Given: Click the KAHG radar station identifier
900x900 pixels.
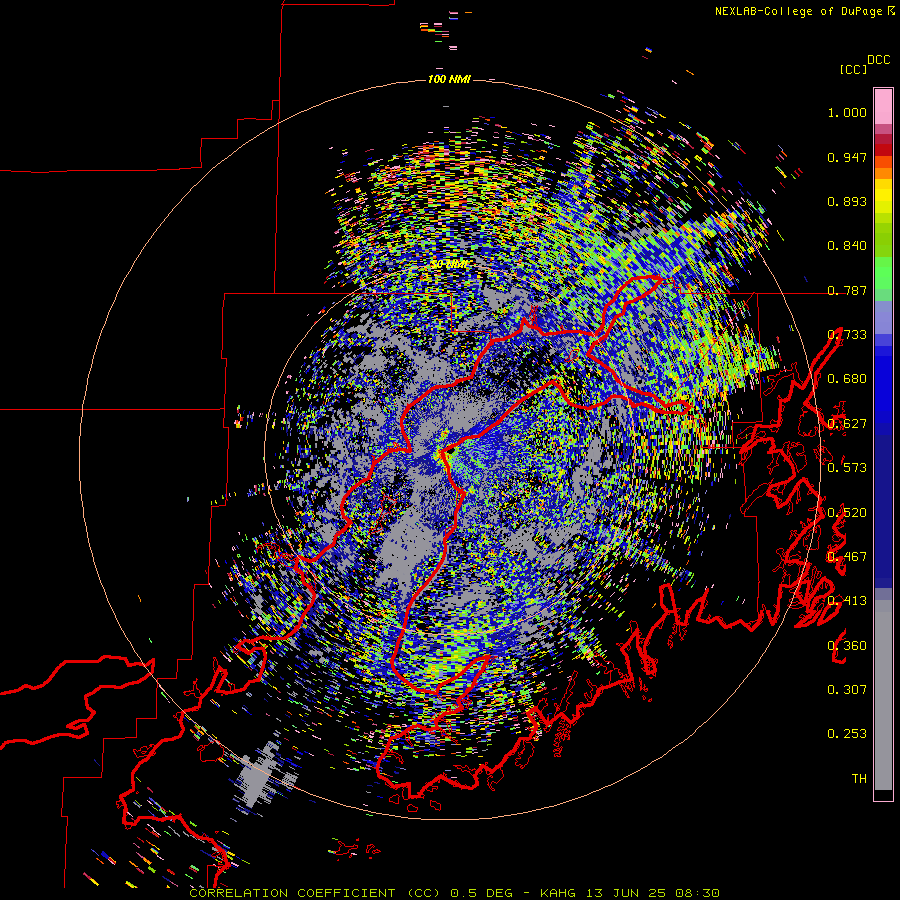Looking at the screenshot, I should pyautogui.click(x=558, y=893).
